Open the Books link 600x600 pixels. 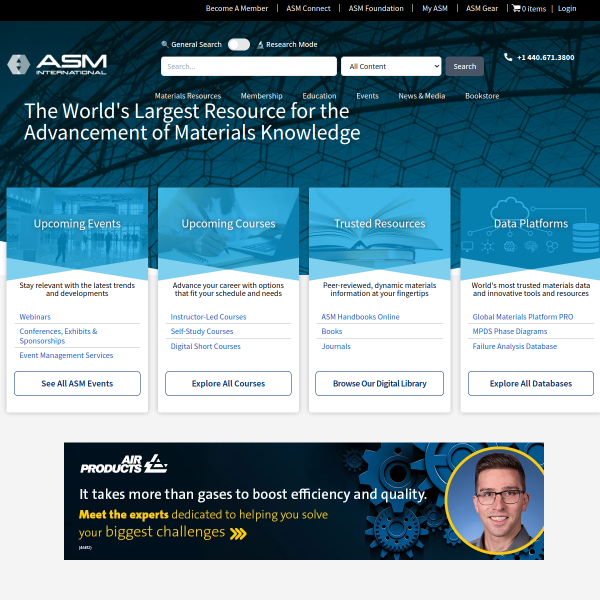click(x=332, y=331)
